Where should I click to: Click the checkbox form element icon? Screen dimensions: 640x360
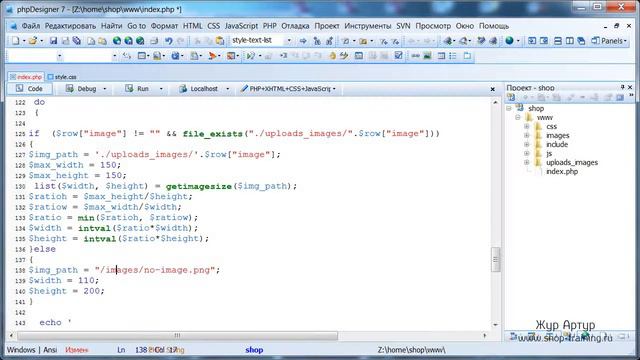point(398,56)
